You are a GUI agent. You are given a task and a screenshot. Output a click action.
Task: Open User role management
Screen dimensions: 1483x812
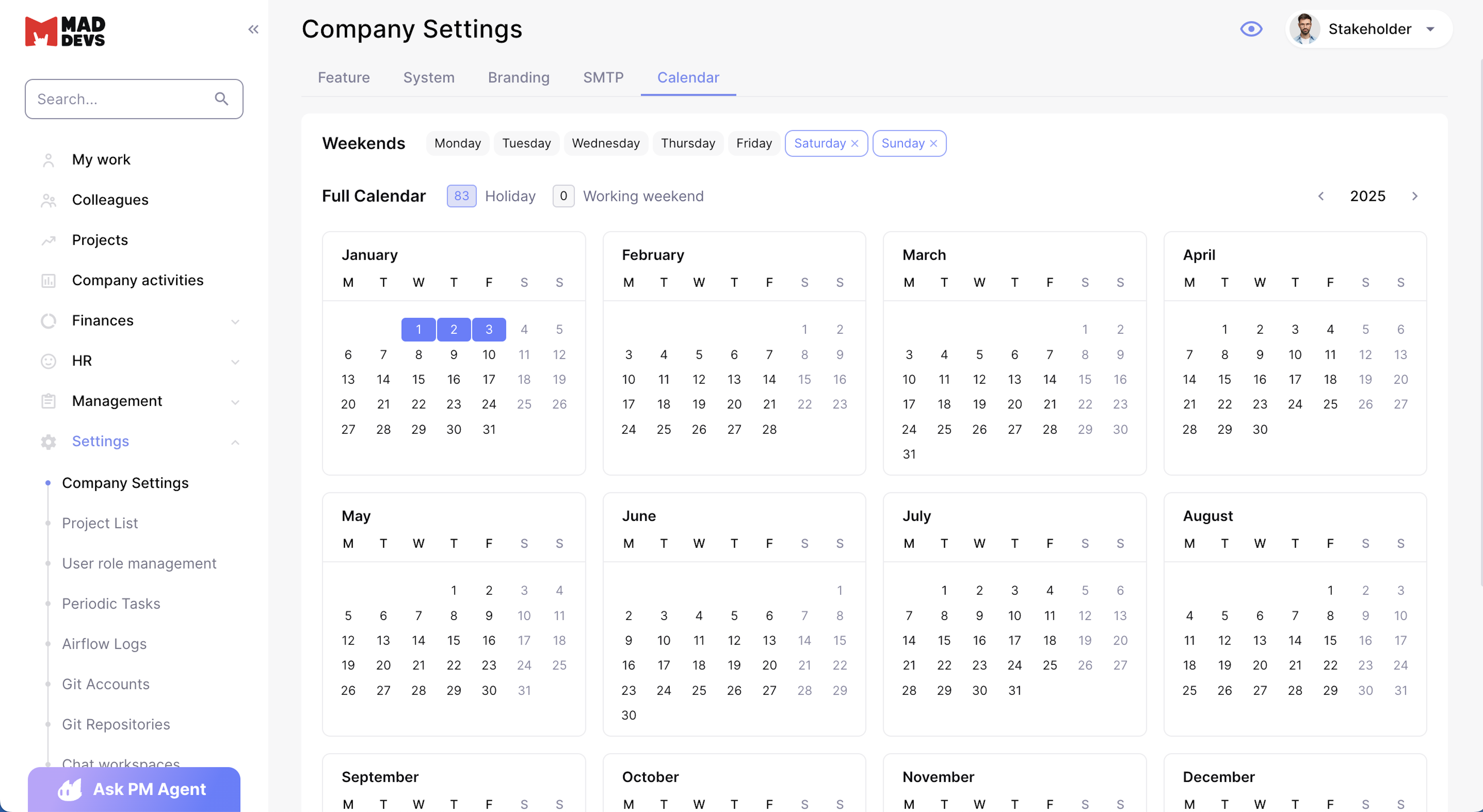coord(139,564)
